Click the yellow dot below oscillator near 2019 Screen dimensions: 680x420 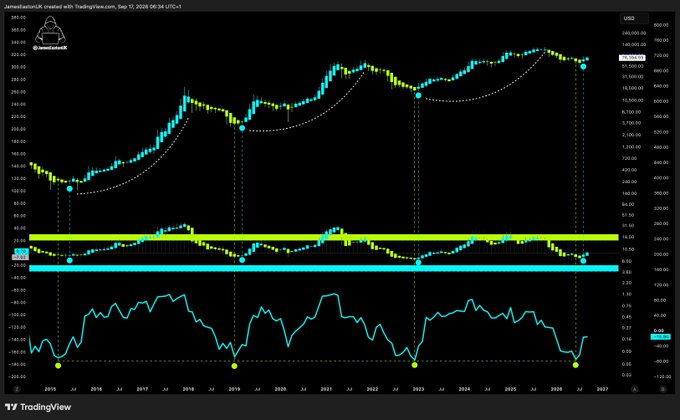click(x=234, y=366)
